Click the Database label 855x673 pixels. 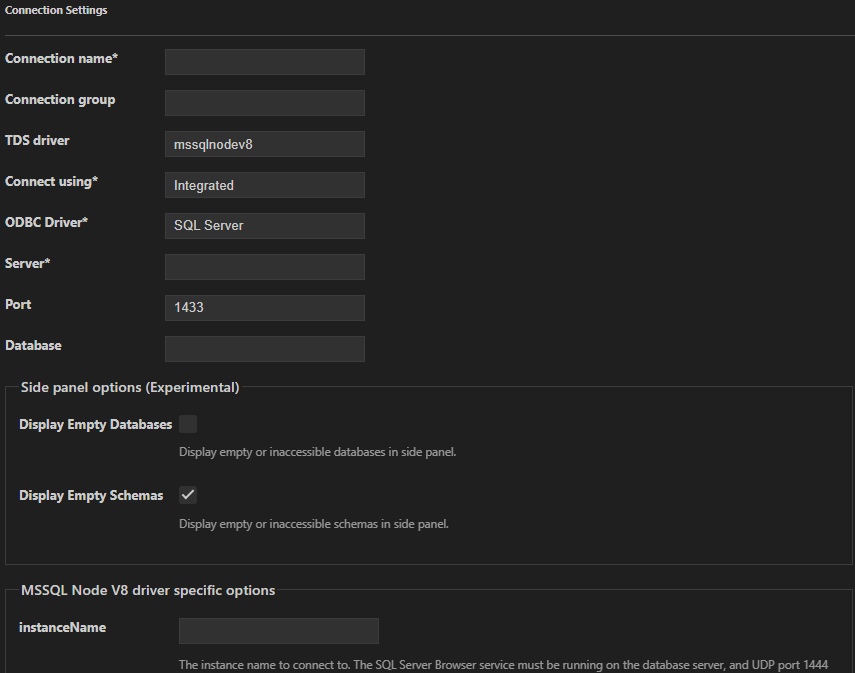pyautogui.click(x=33, y=345)
